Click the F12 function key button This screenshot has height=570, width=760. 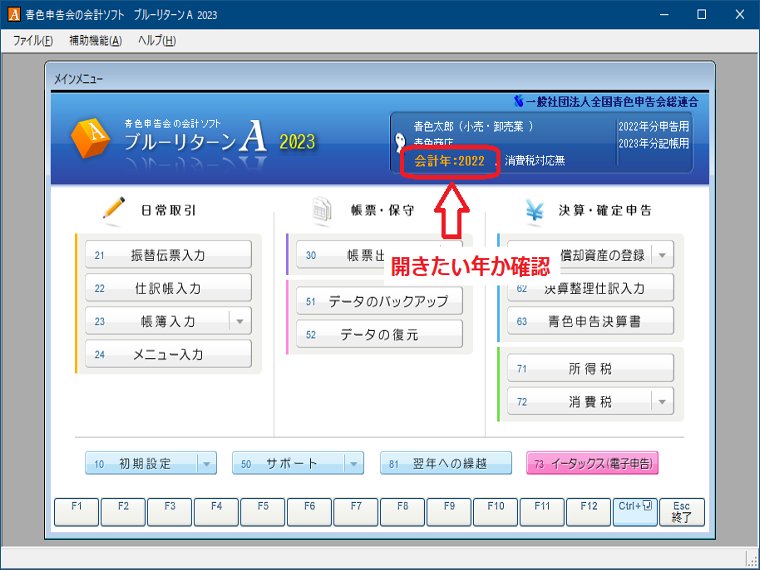pos(588,512)
